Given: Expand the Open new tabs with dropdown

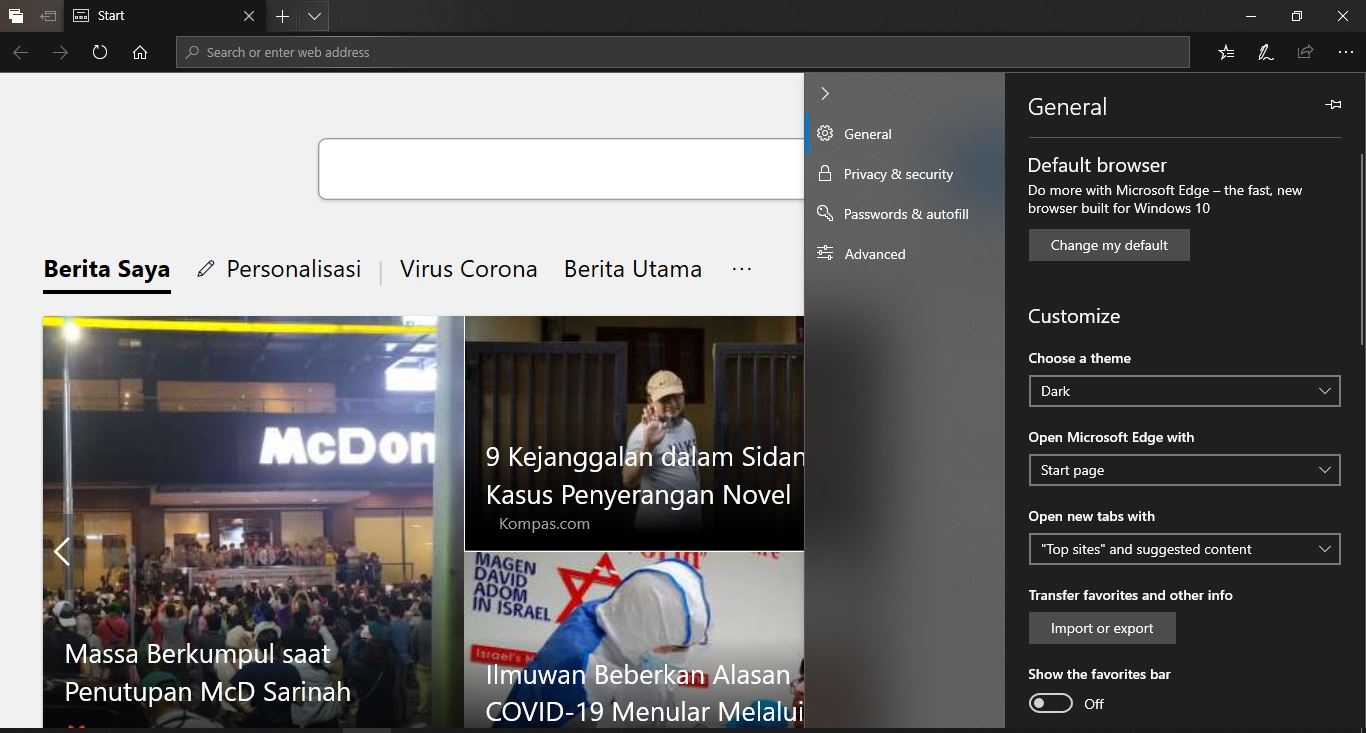Looking at the screenshot, I should coord(1184,549).
